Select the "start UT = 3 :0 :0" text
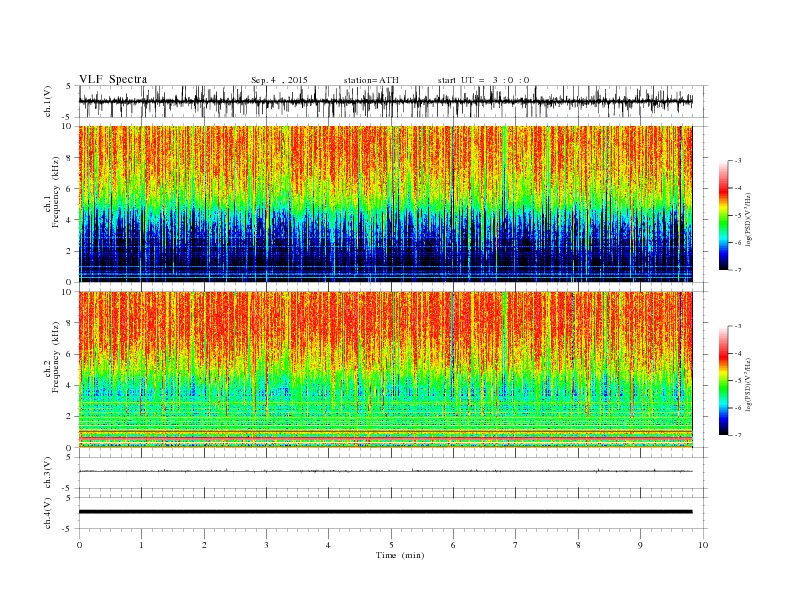 483,80
